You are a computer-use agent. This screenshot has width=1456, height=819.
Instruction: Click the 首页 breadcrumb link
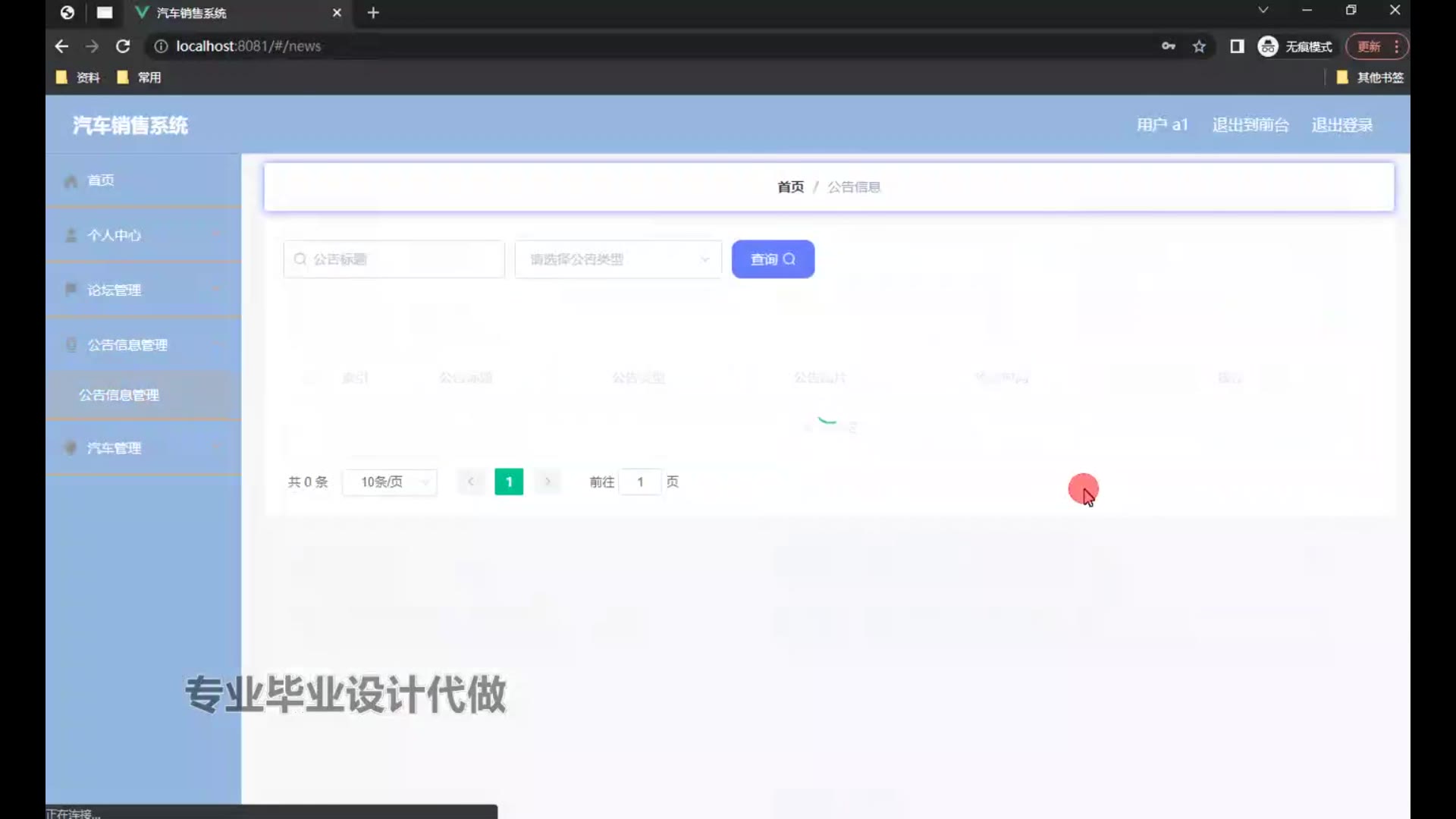click(790, 187)
